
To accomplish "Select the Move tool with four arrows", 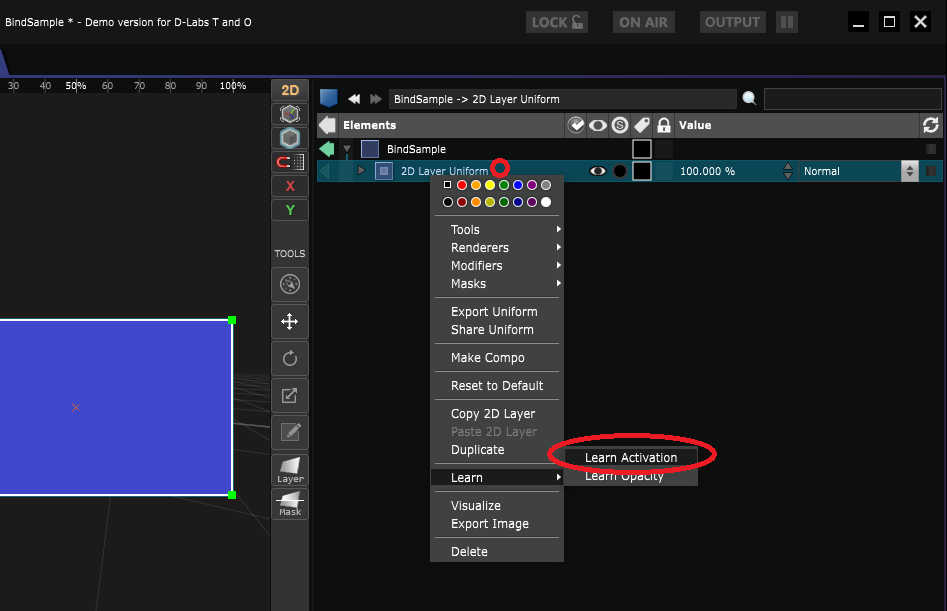I will (x=290, y=321).
